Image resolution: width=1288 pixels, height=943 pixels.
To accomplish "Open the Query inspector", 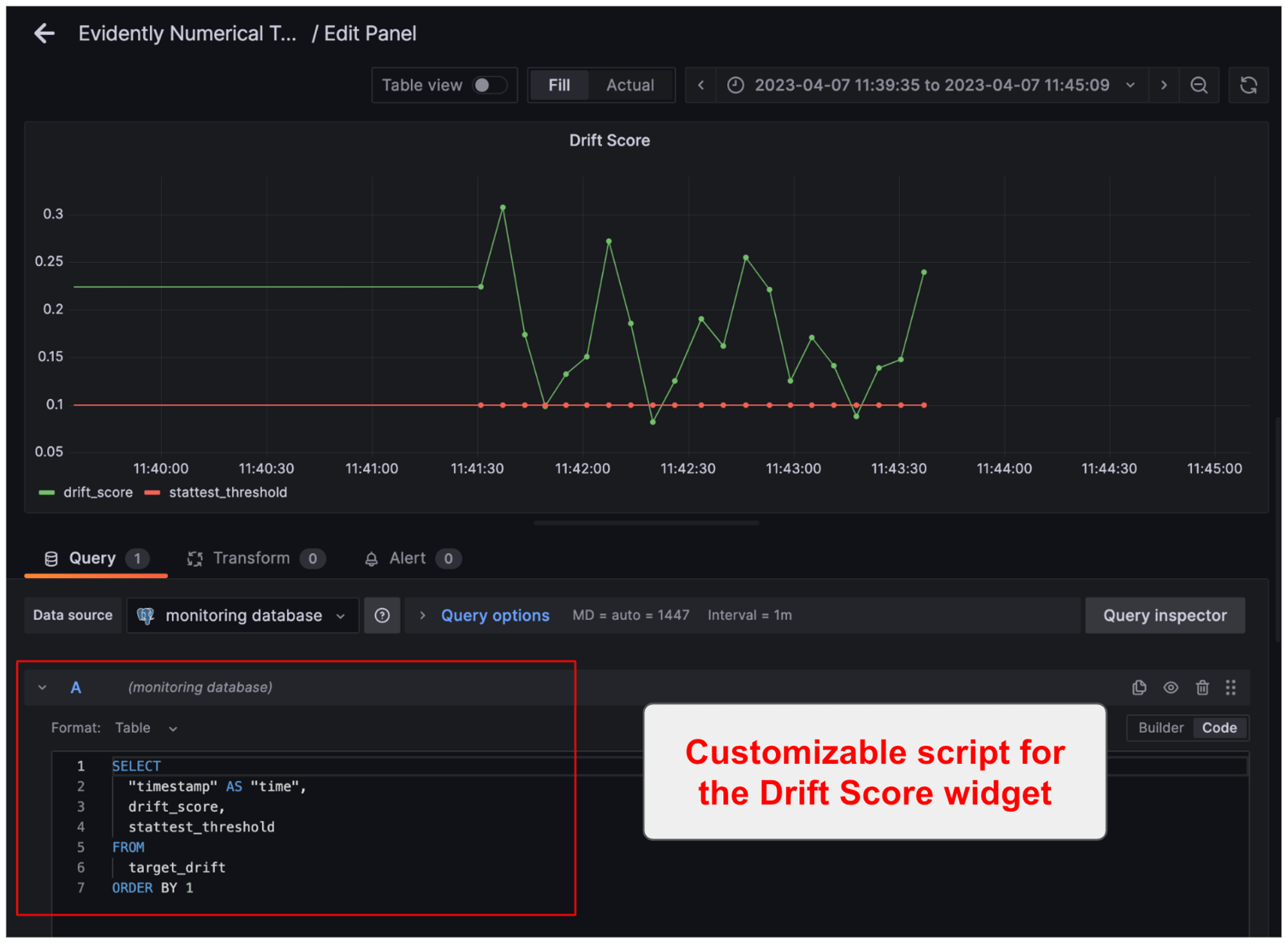I will click(1164, 615).
